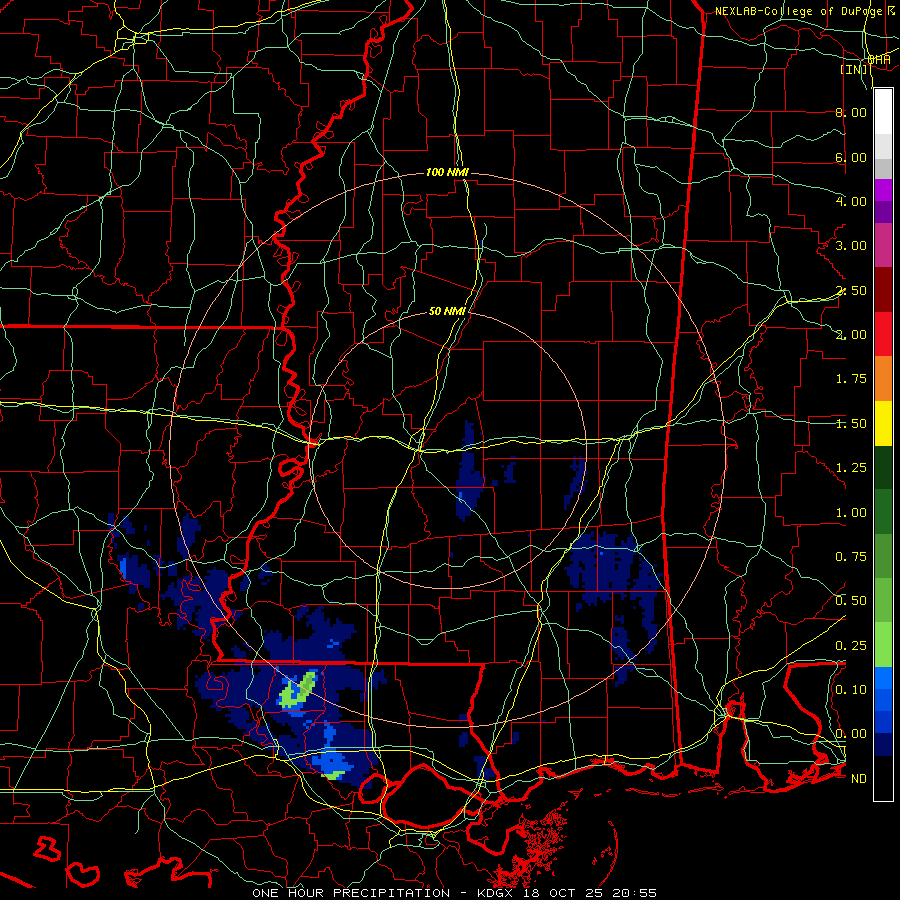Image resolution: width=900 pixels, height=900 pixels.
Task: Select the 1.75 legend value
Action: [851, 379]
